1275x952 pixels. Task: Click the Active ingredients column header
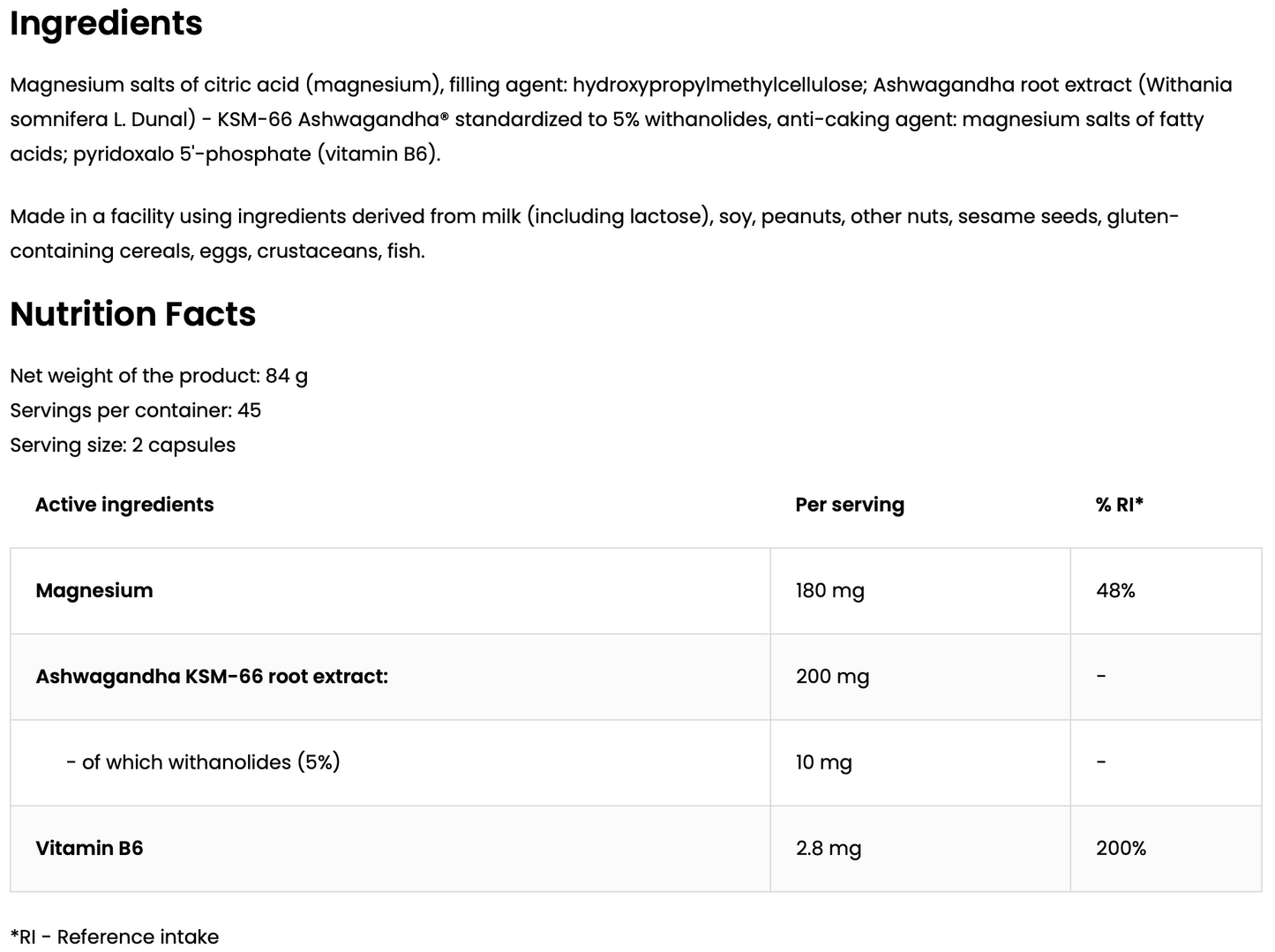click(x=124, y=505)
